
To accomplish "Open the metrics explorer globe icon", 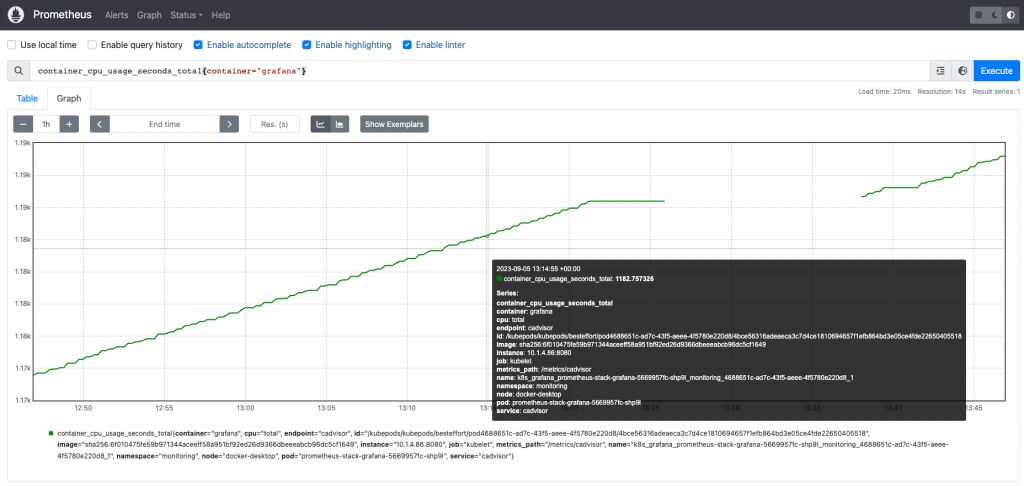I will [962, 71].
